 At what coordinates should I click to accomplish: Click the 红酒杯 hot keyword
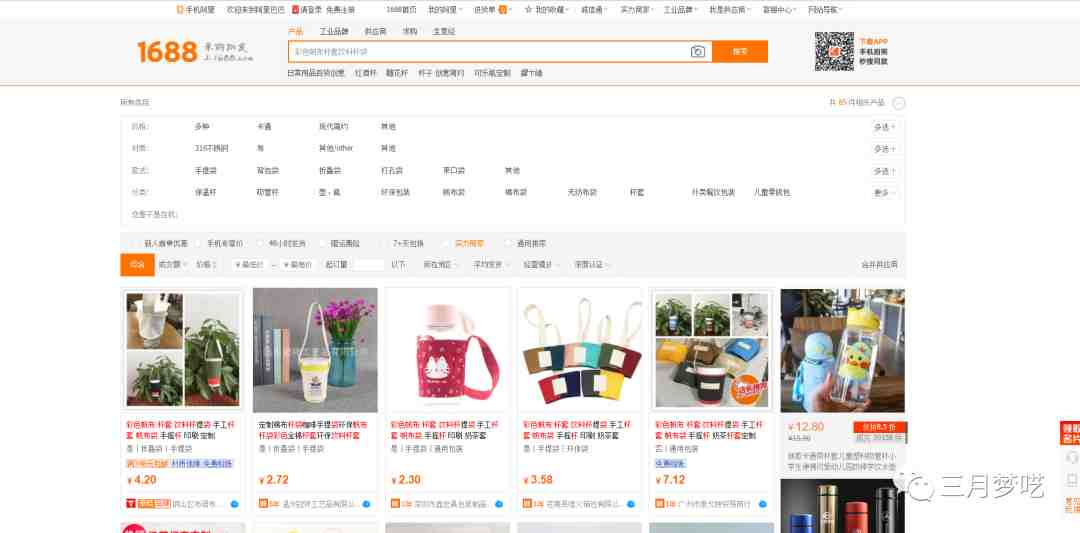pos(366,73)
